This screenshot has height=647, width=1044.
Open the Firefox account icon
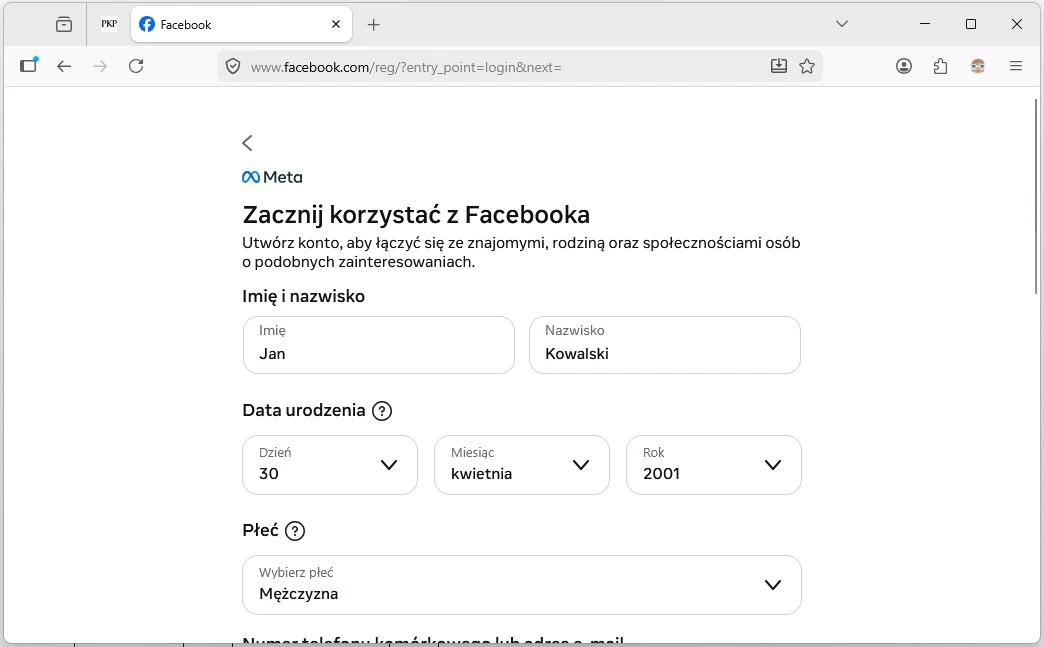pyautogui.click(x=903, y=66)
